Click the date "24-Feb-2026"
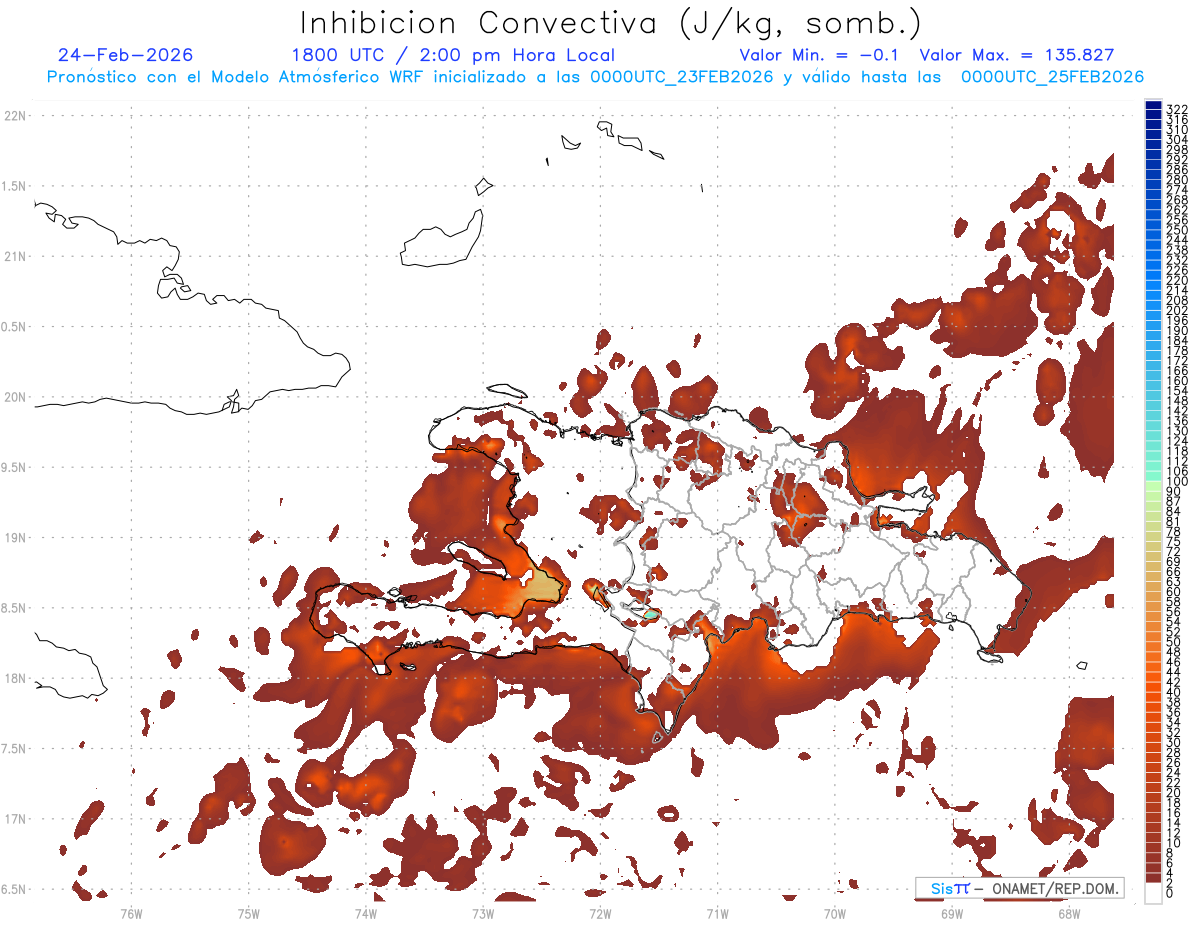1200x927 pixels. (125, 55)
